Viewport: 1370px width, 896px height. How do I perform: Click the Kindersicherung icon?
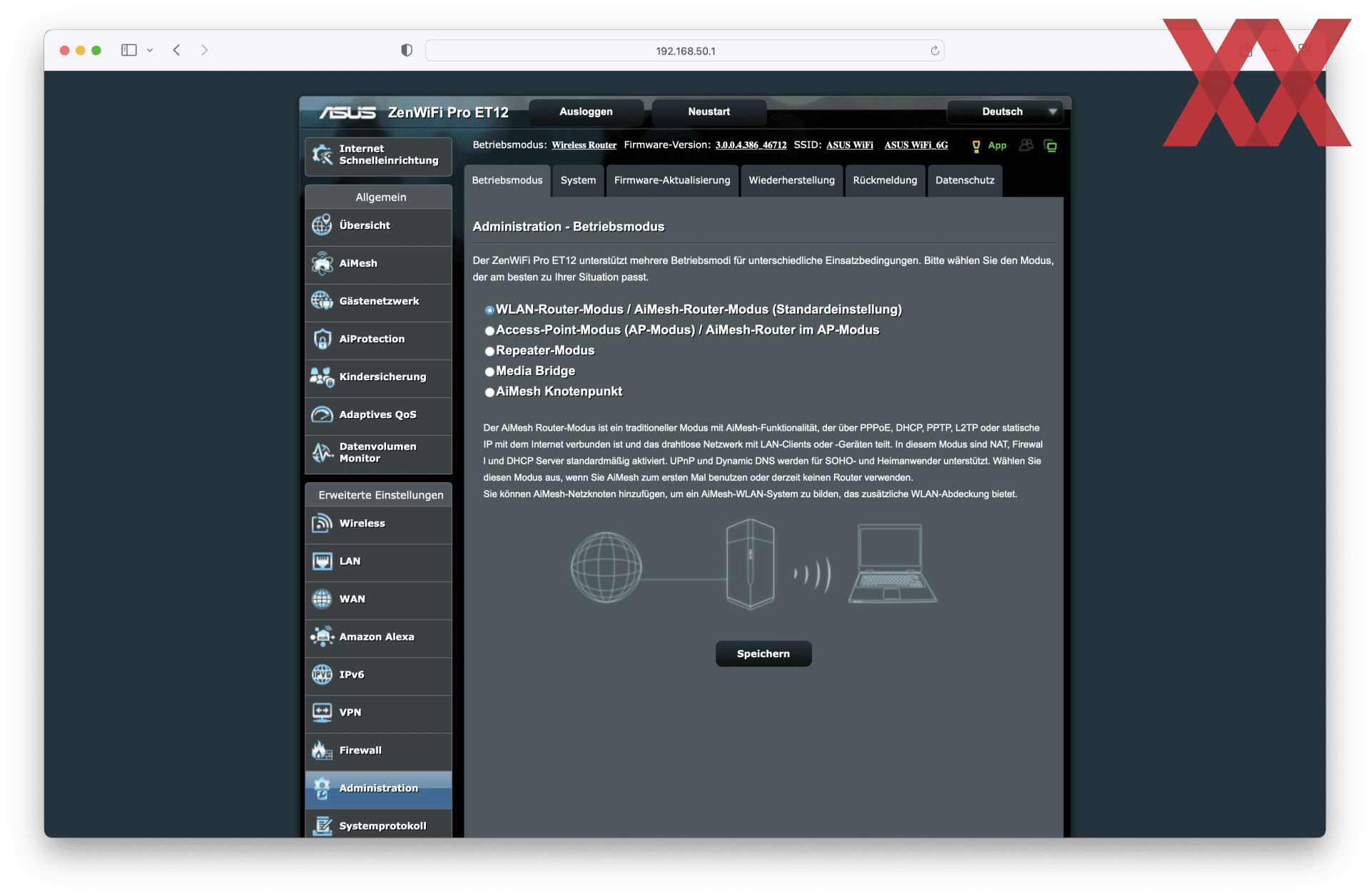click(x=323, y=377)
